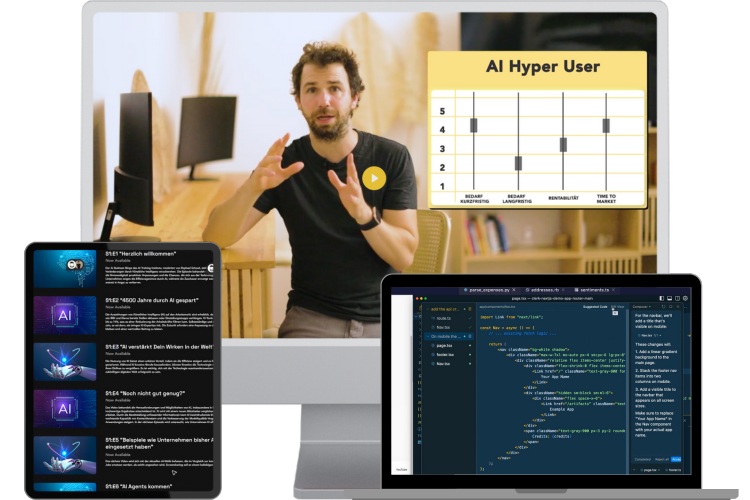Click the Time to Market slider handle
This screenshot has height=500, width=750.
(606, 125)
